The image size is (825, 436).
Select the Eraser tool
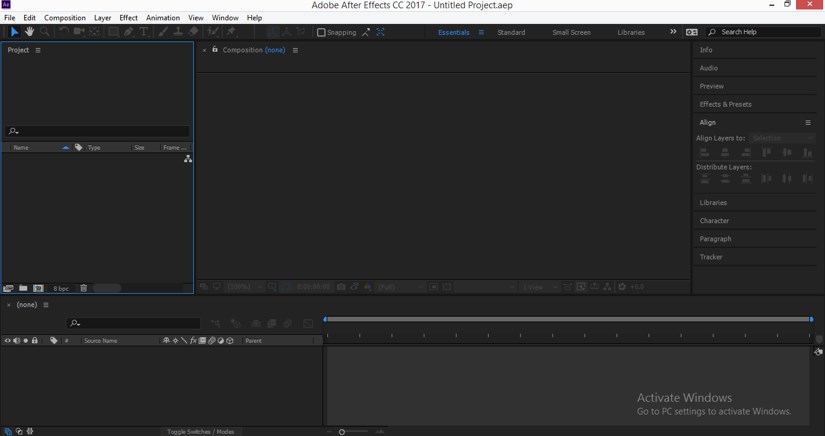click(x=194, y=32)
